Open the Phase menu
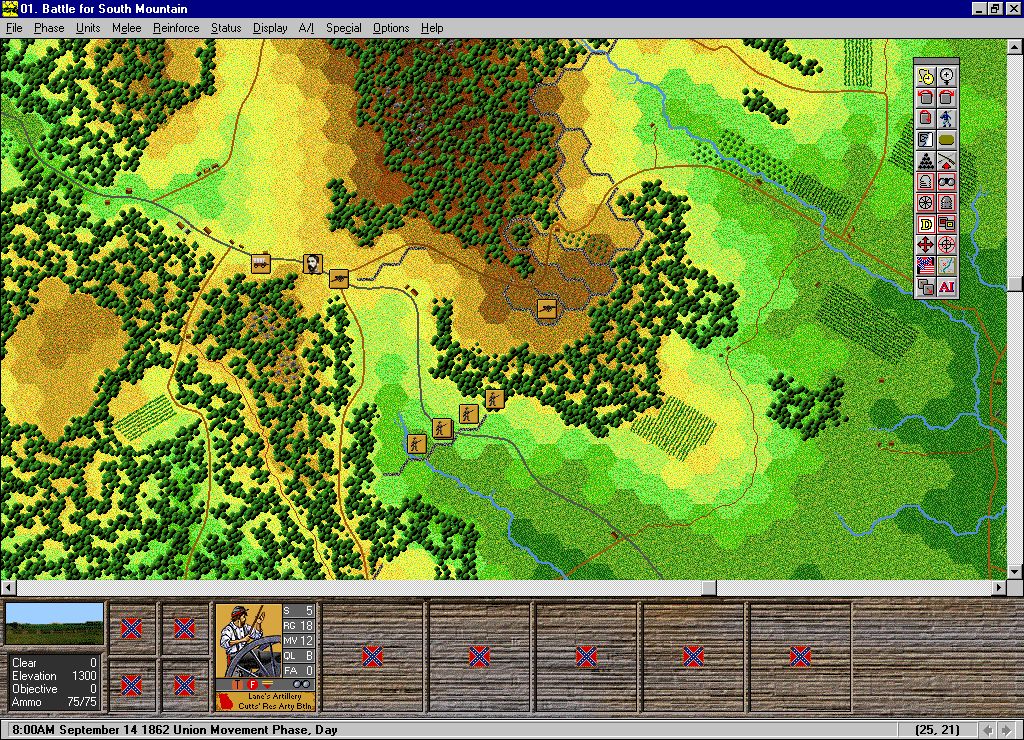This screenshot has width=1024, height=740. pyautogui.click(x=49, y=28)
